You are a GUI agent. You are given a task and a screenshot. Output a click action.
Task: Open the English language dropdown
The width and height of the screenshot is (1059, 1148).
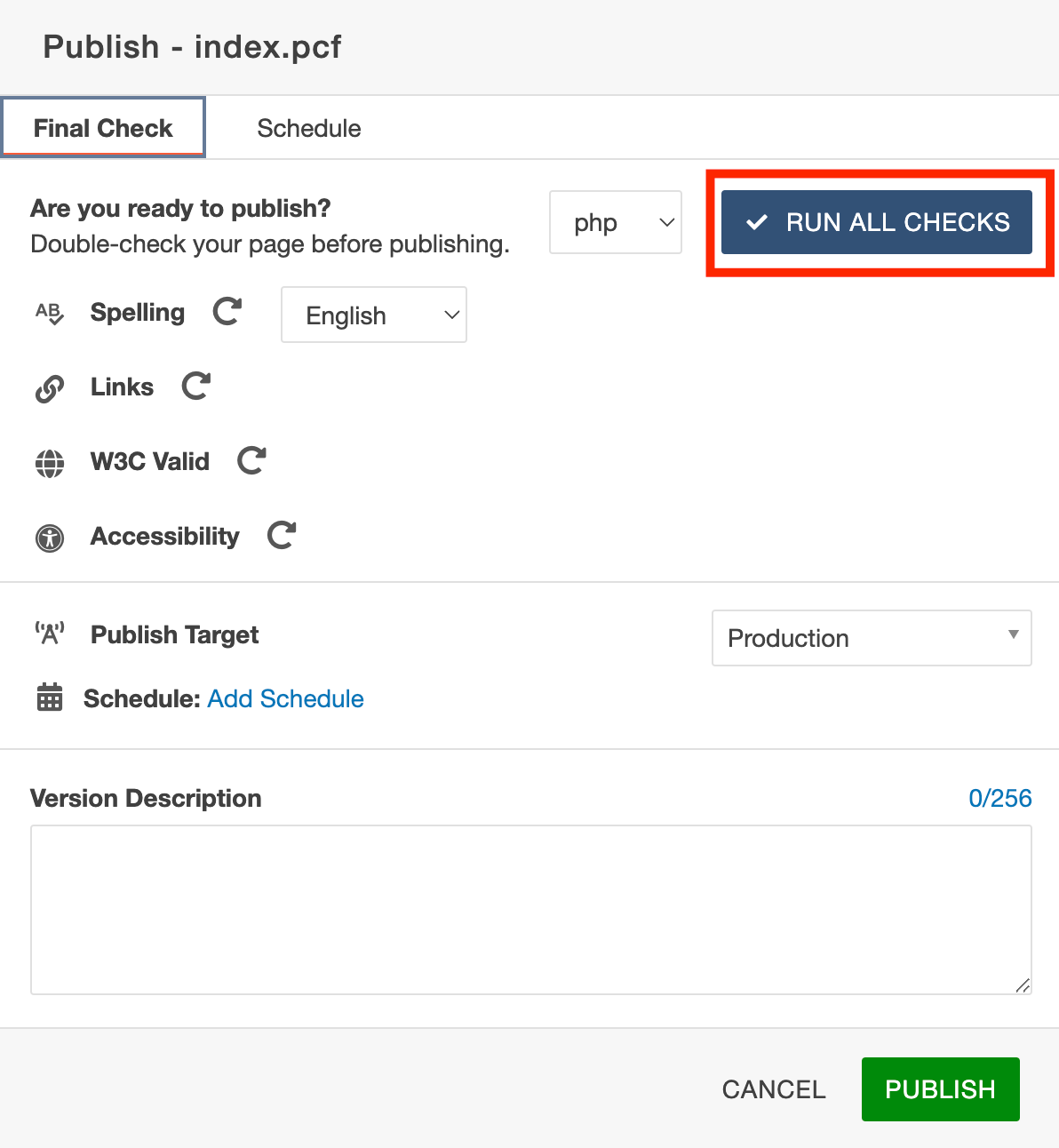pos(374,315)
